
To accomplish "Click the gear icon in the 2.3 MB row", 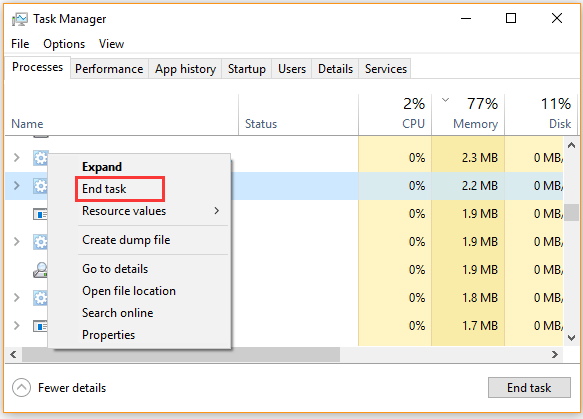I will [x=41, y=158].
